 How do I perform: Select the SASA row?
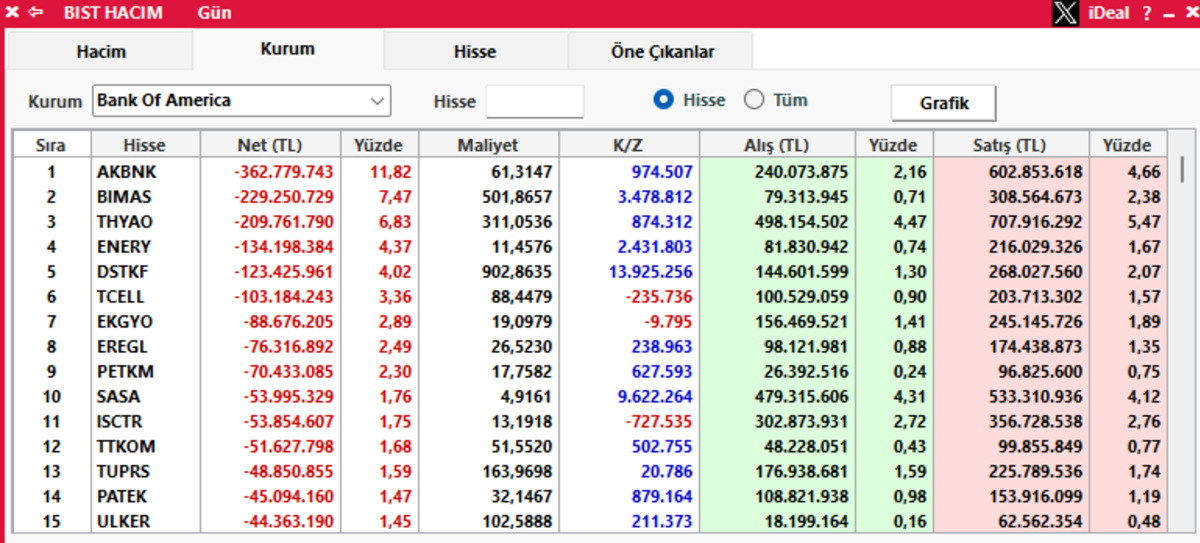point(590,397)
